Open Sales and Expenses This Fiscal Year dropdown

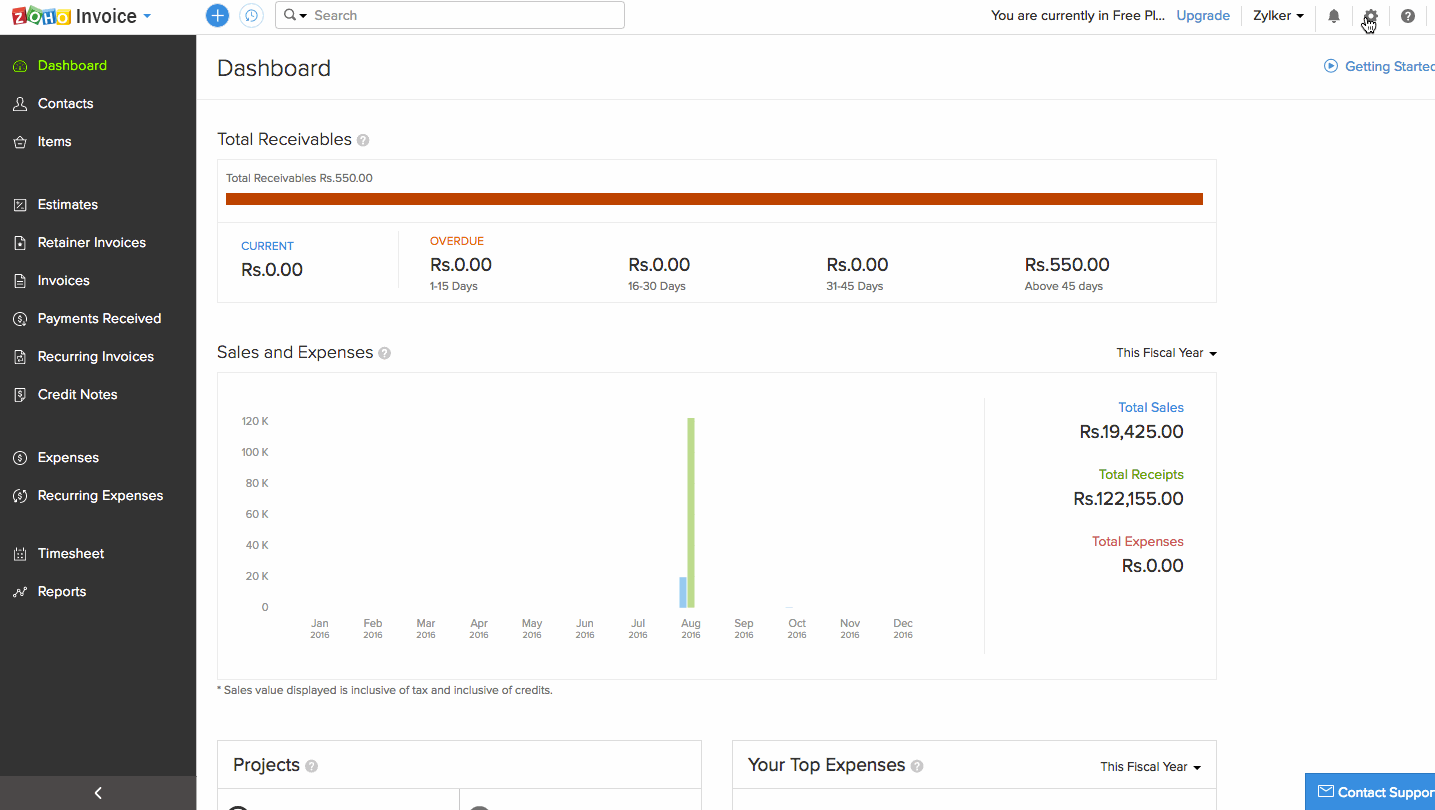pos(1166,353)
